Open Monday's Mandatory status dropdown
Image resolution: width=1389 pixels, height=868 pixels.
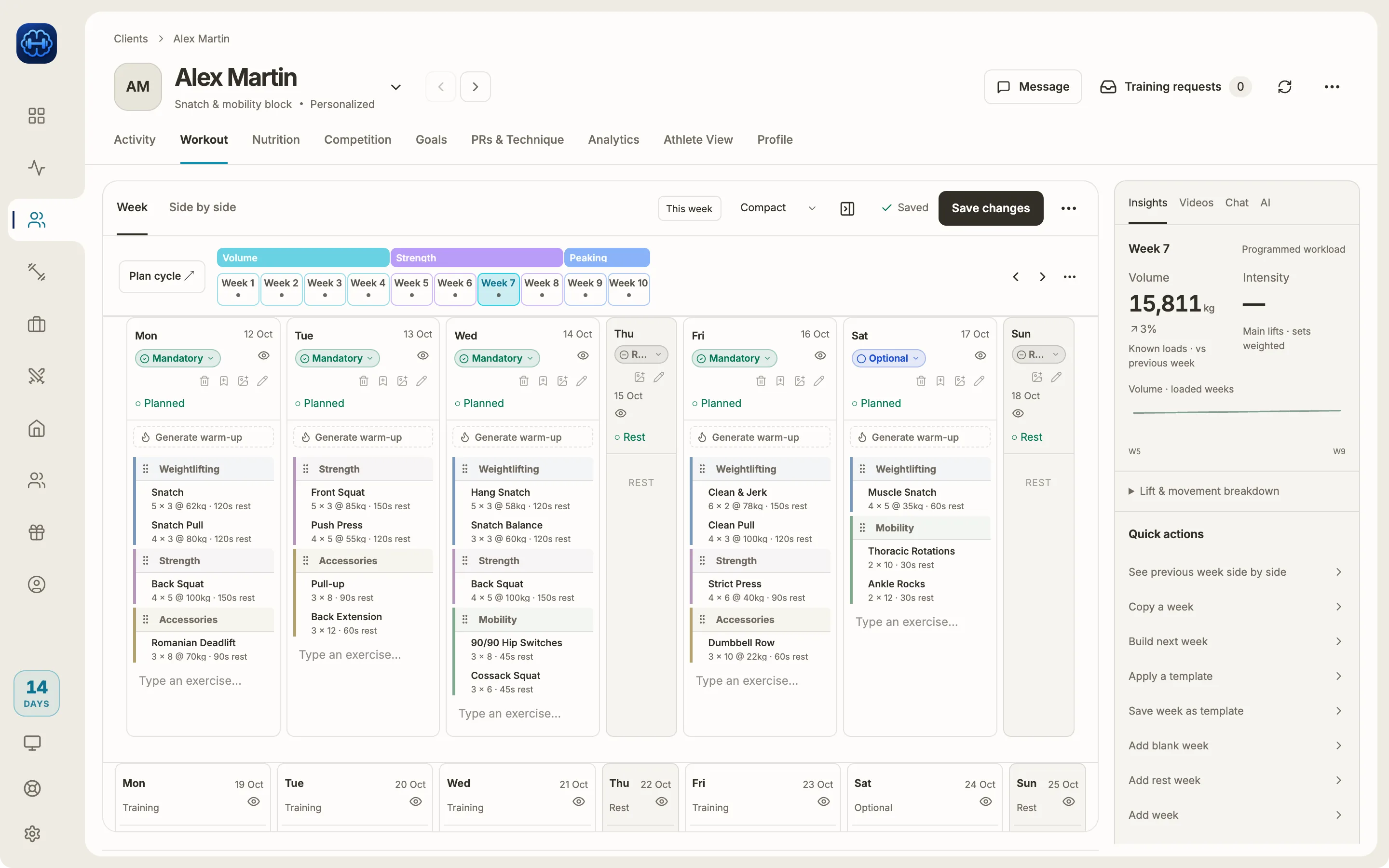click(x=177, y=358)
